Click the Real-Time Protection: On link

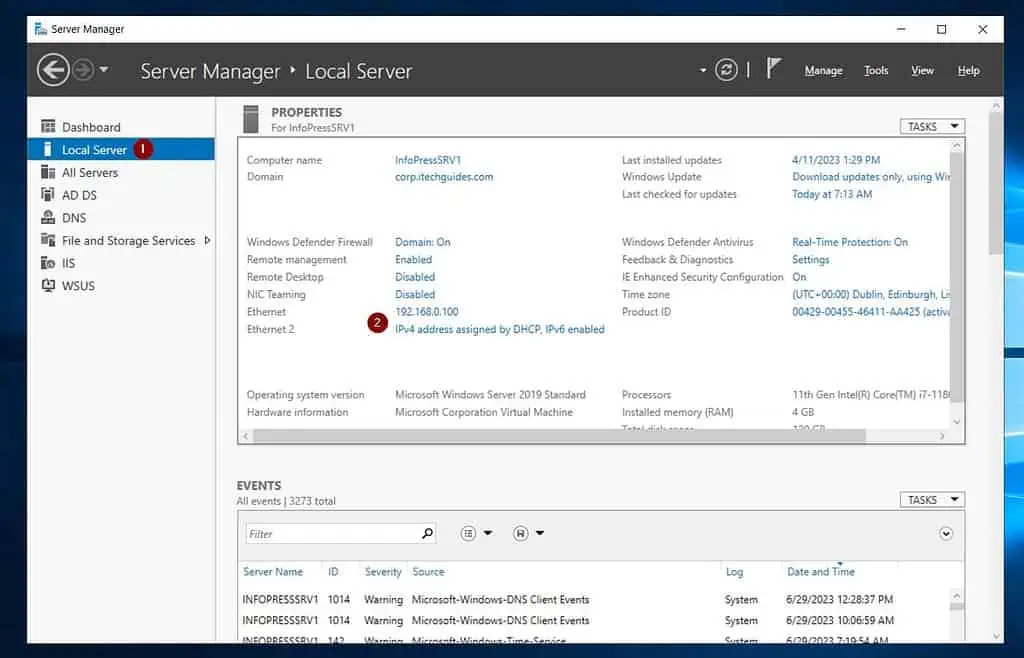[x=850, y=242]
